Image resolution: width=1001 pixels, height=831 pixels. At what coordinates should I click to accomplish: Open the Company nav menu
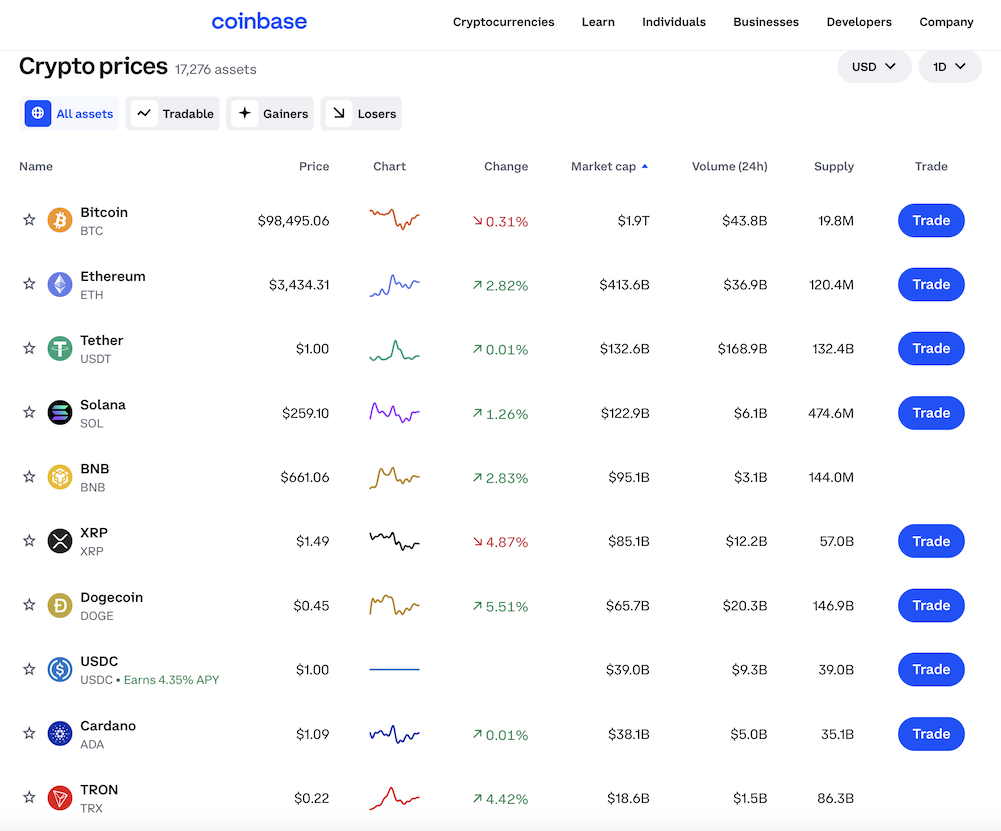[946, 22]
